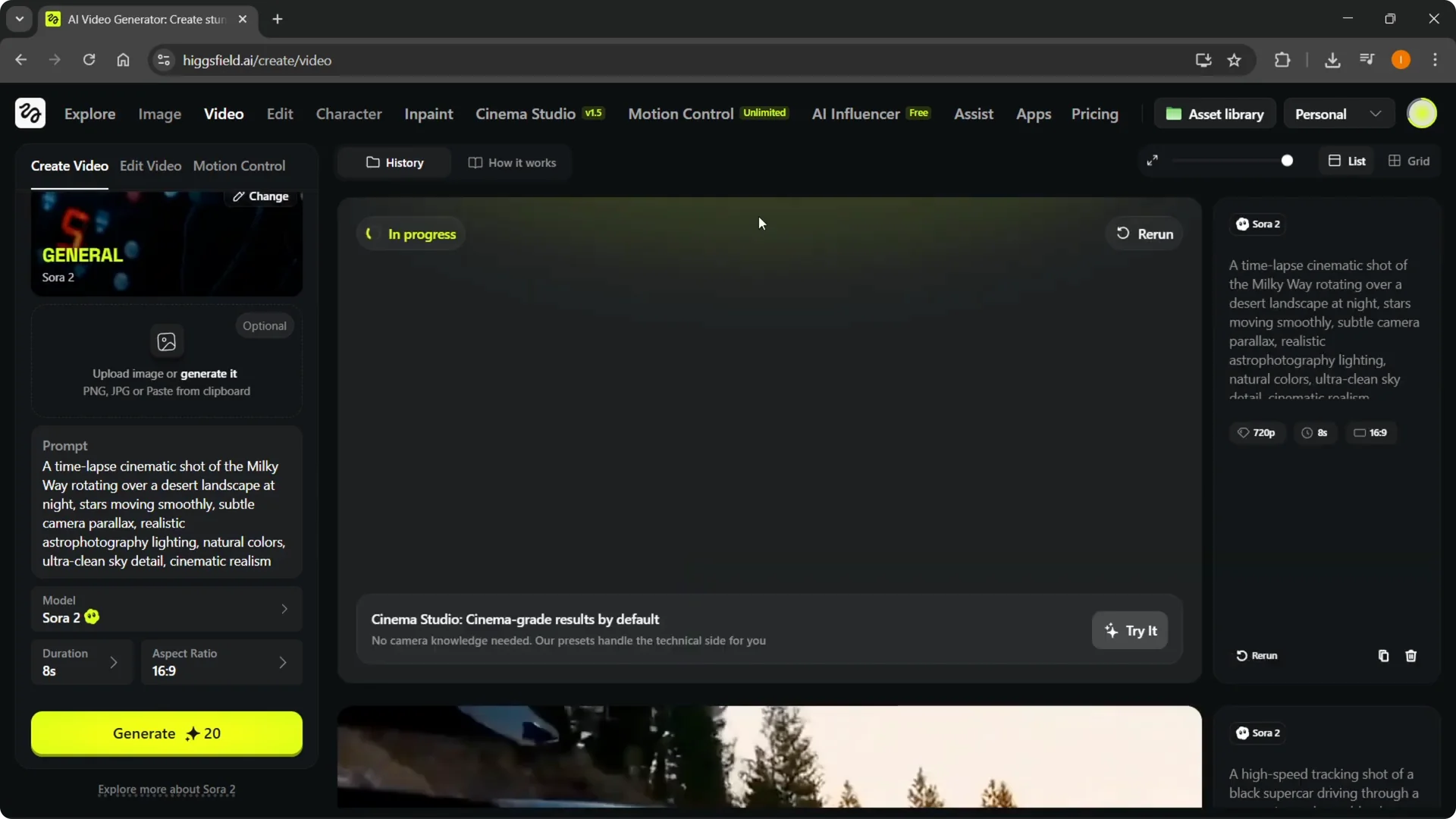Click the Higgsfield logo in top-left corner
Image resolution: width=1456 pixels, height=819 pixels.
tap(30, 113)
